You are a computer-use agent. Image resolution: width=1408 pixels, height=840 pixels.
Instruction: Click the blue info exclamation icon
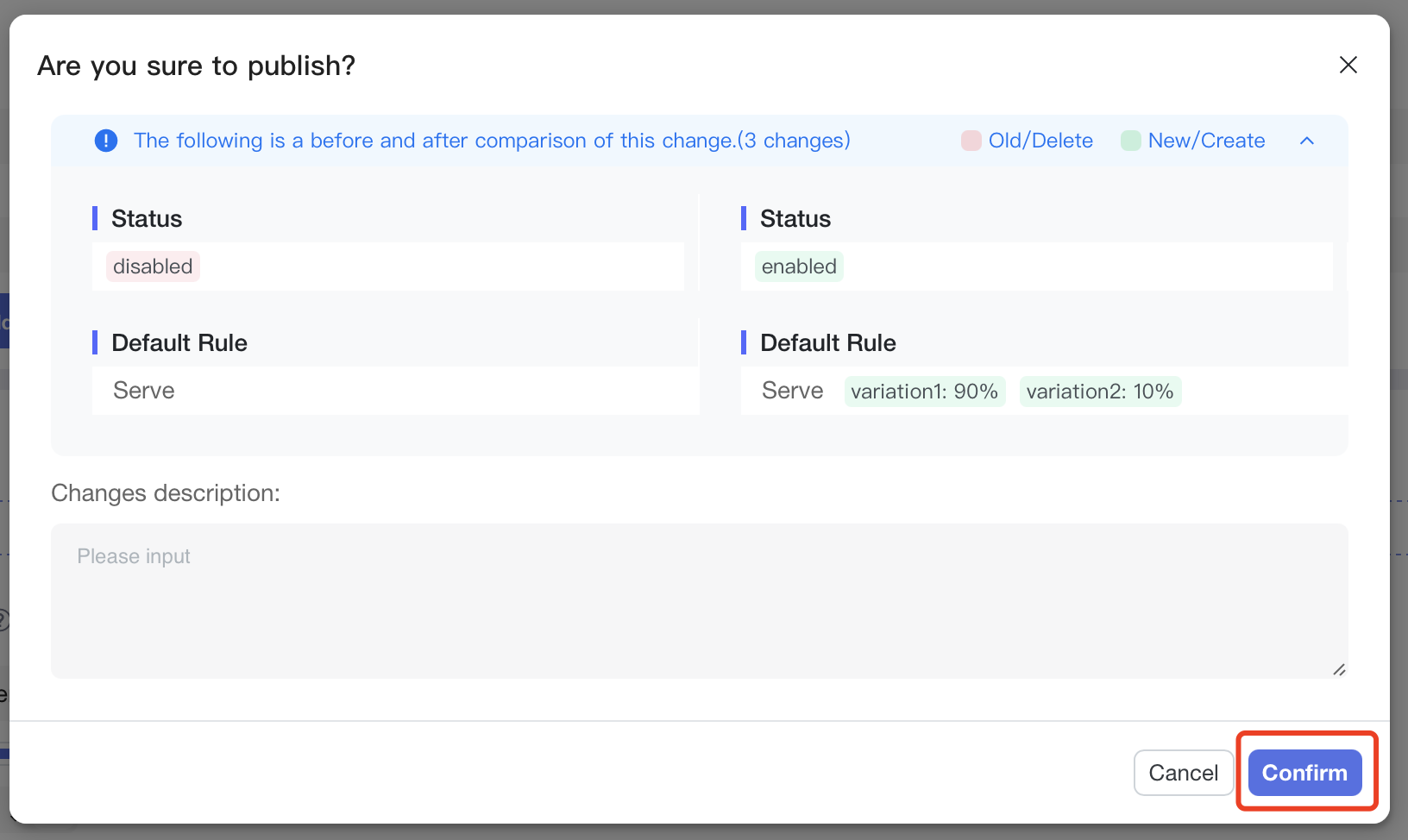point(106,141)
